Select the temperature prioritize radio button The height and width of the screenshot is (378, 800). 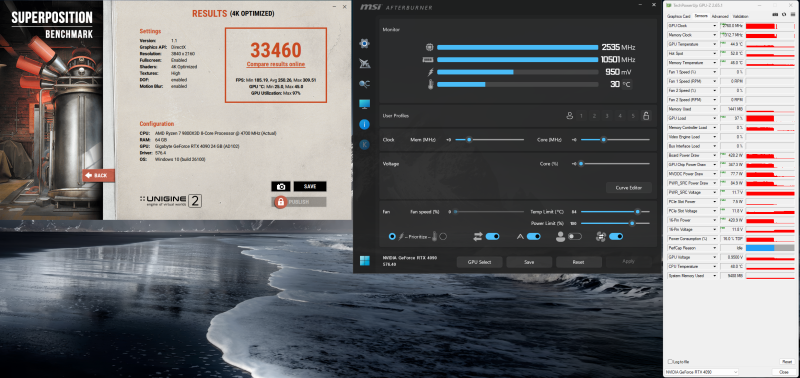click(443, 236)
